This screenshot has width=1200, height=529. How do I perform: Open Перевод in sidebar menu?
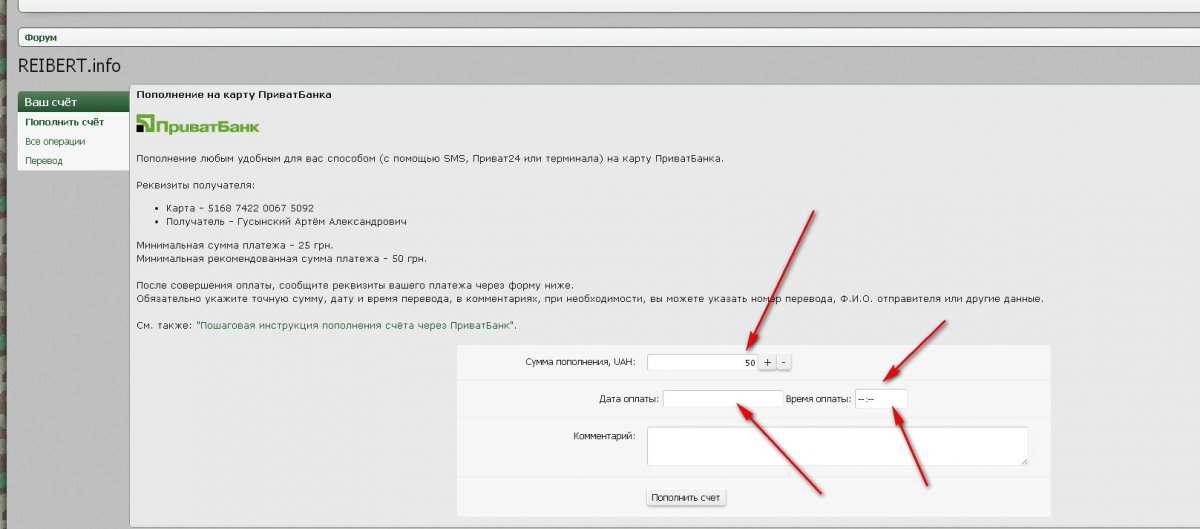click(x=44, y=160)
